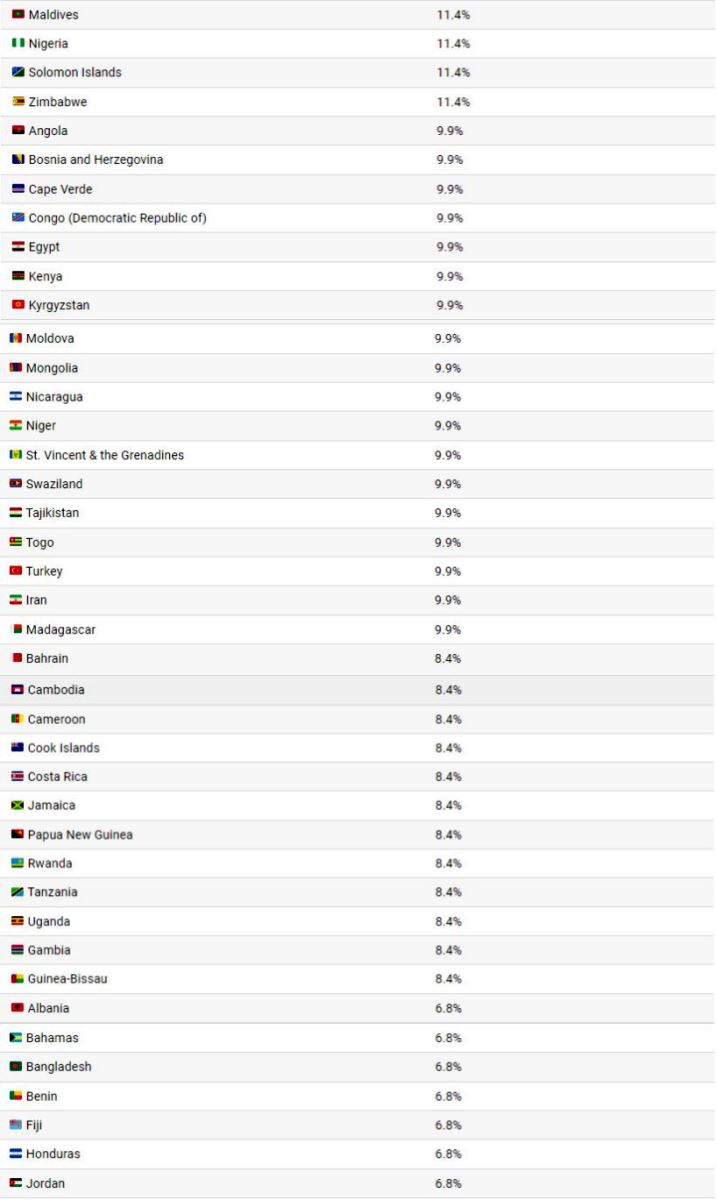Click the Papua New Guinea country name

coord(80,835)
